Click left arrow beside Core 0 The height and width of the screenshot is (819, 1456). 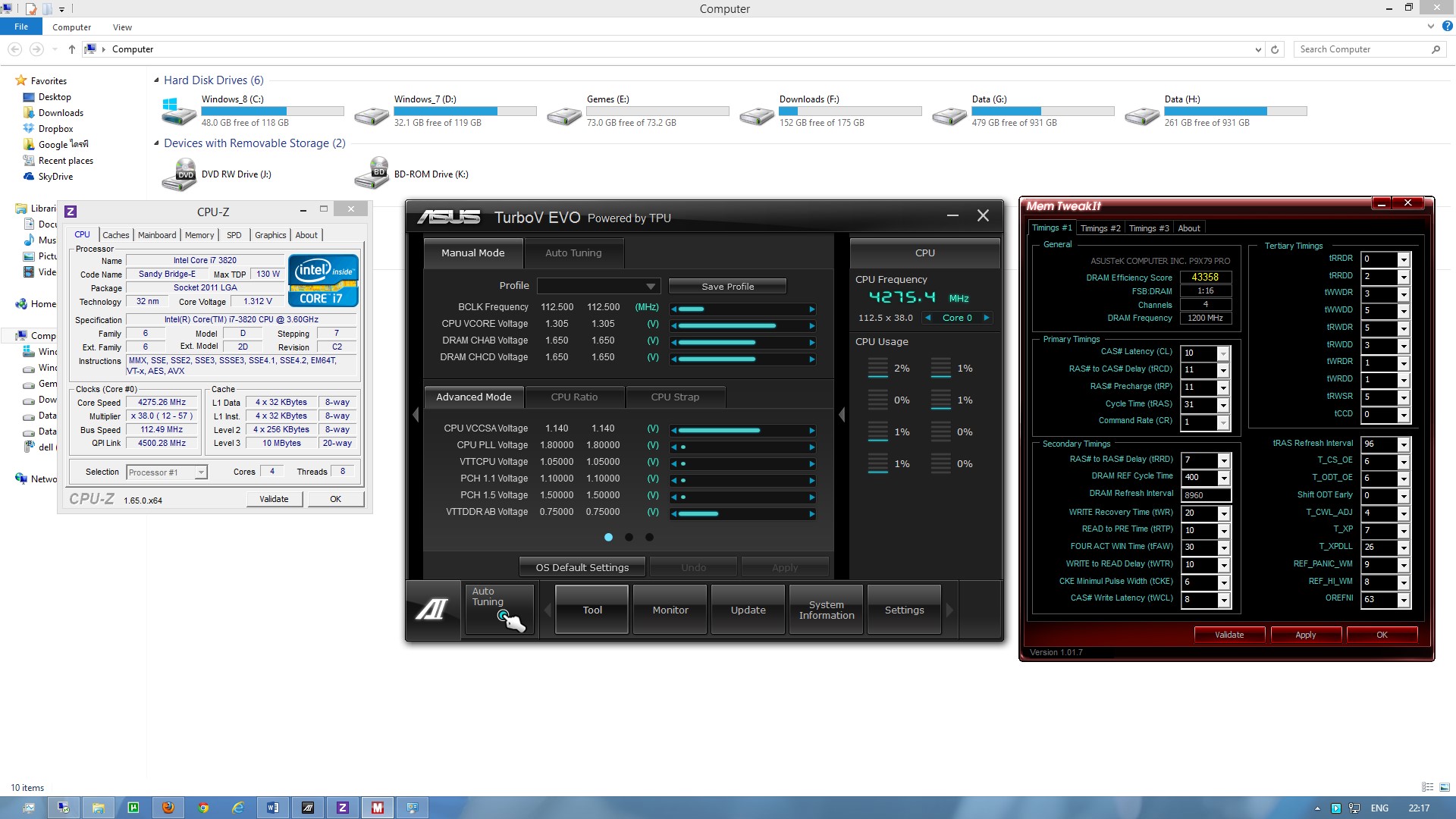(x=928, y=318)
